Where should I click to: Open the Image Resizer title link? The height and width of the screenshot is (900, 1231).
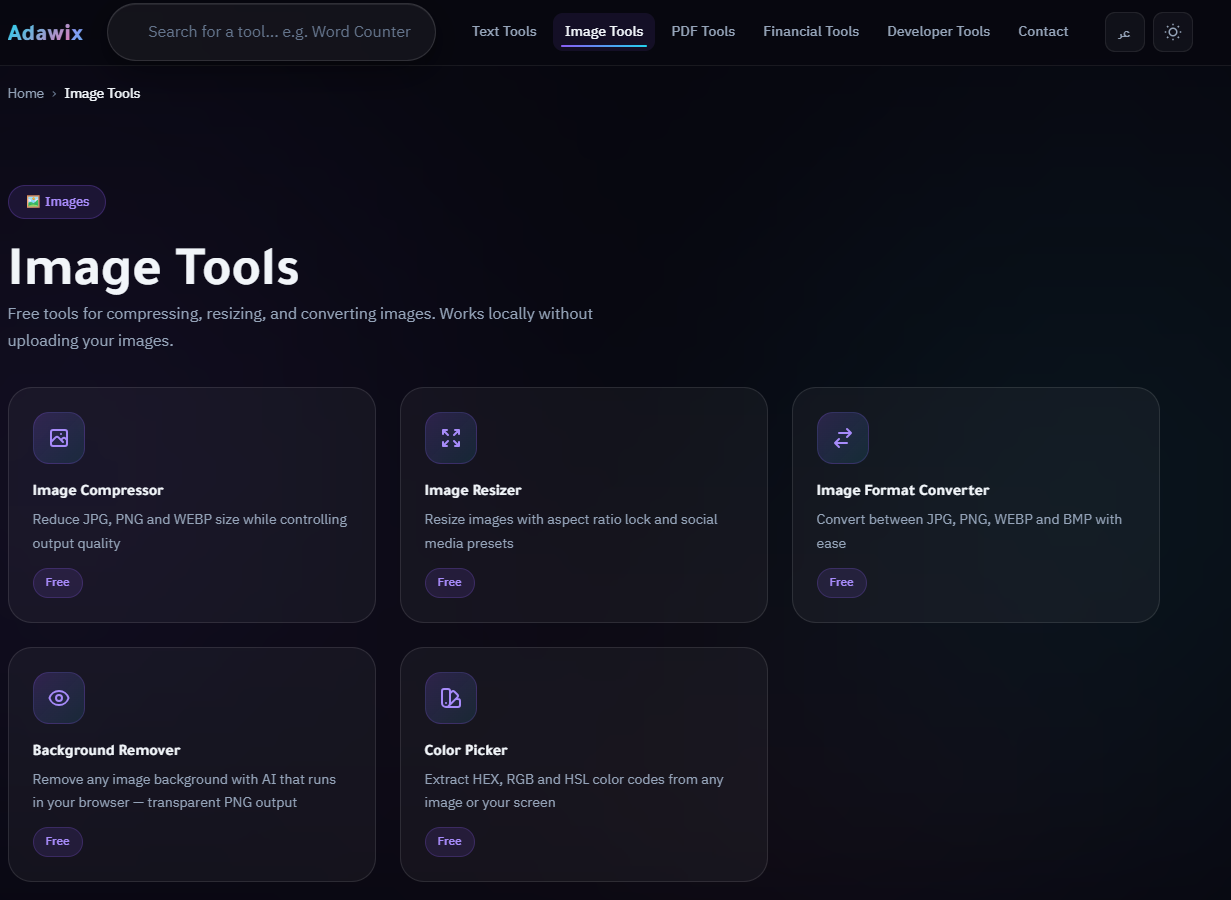click(x=473, y=490)
